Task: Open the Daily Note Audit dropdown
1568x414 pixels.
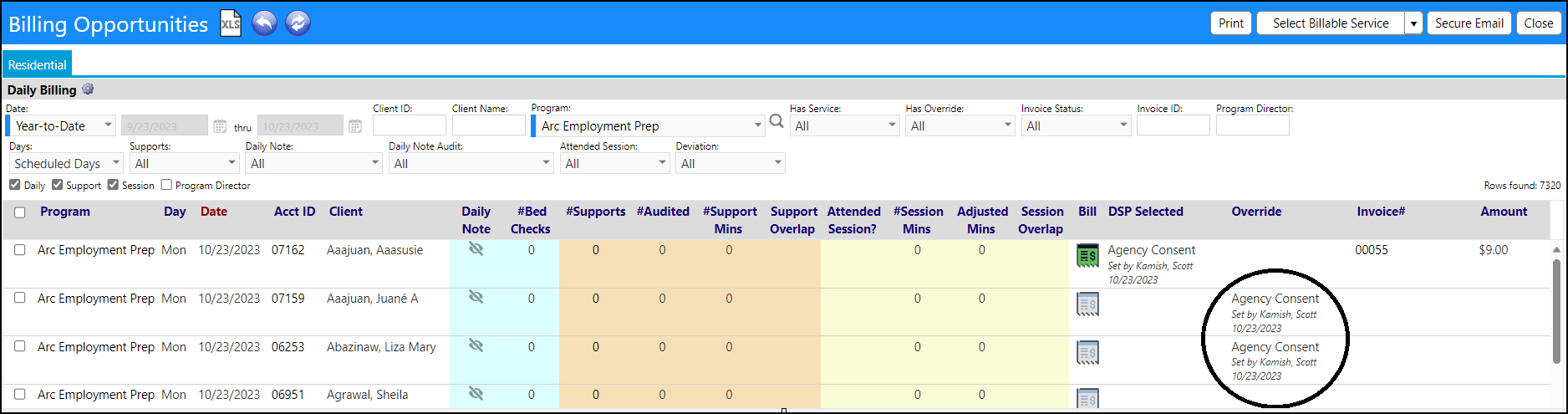Action: pyautogui.click(x=471, y=163)
